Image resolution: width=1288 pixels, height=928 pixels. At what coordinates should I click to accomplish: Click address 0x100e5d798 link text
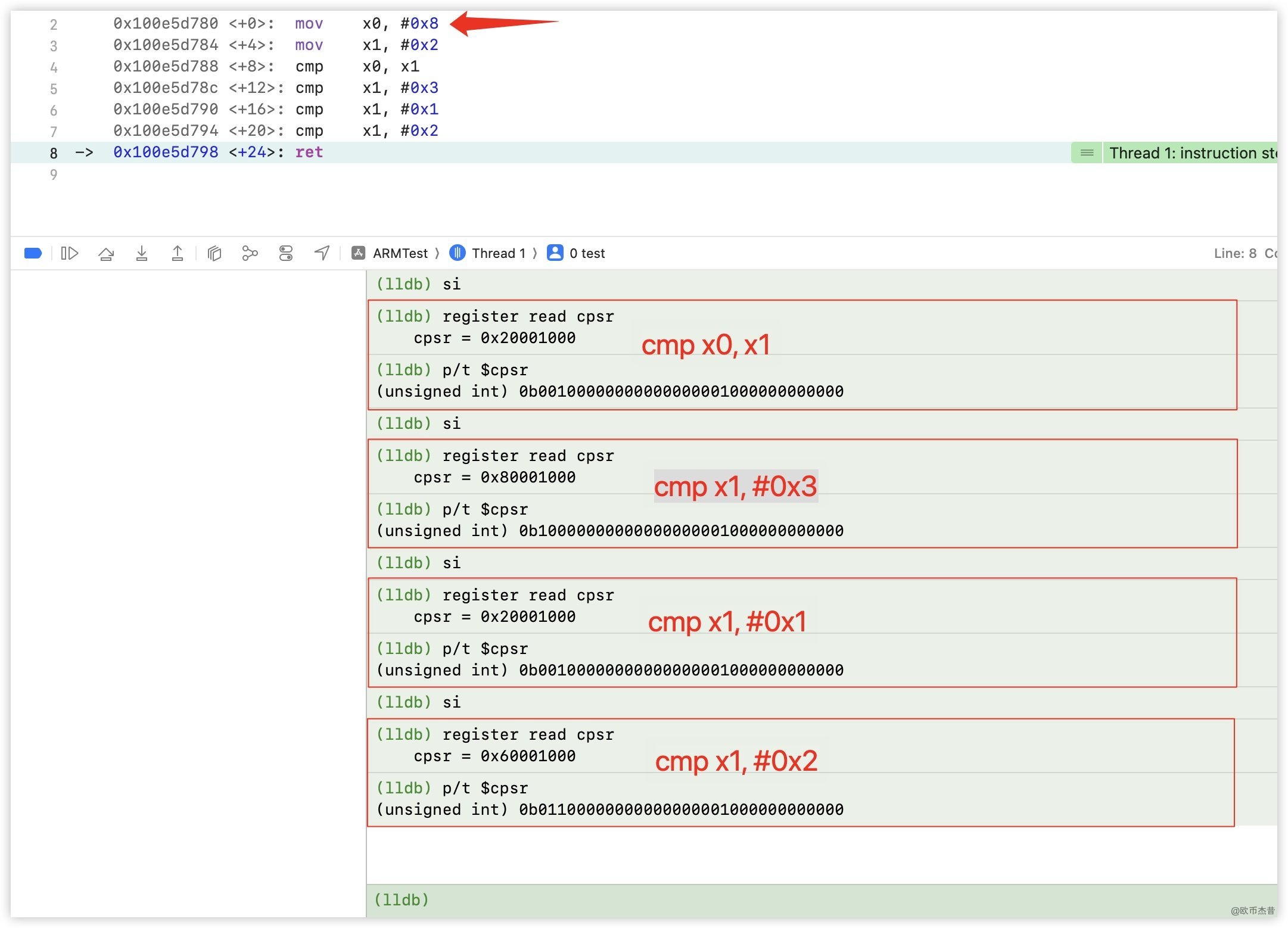[166, 152]
